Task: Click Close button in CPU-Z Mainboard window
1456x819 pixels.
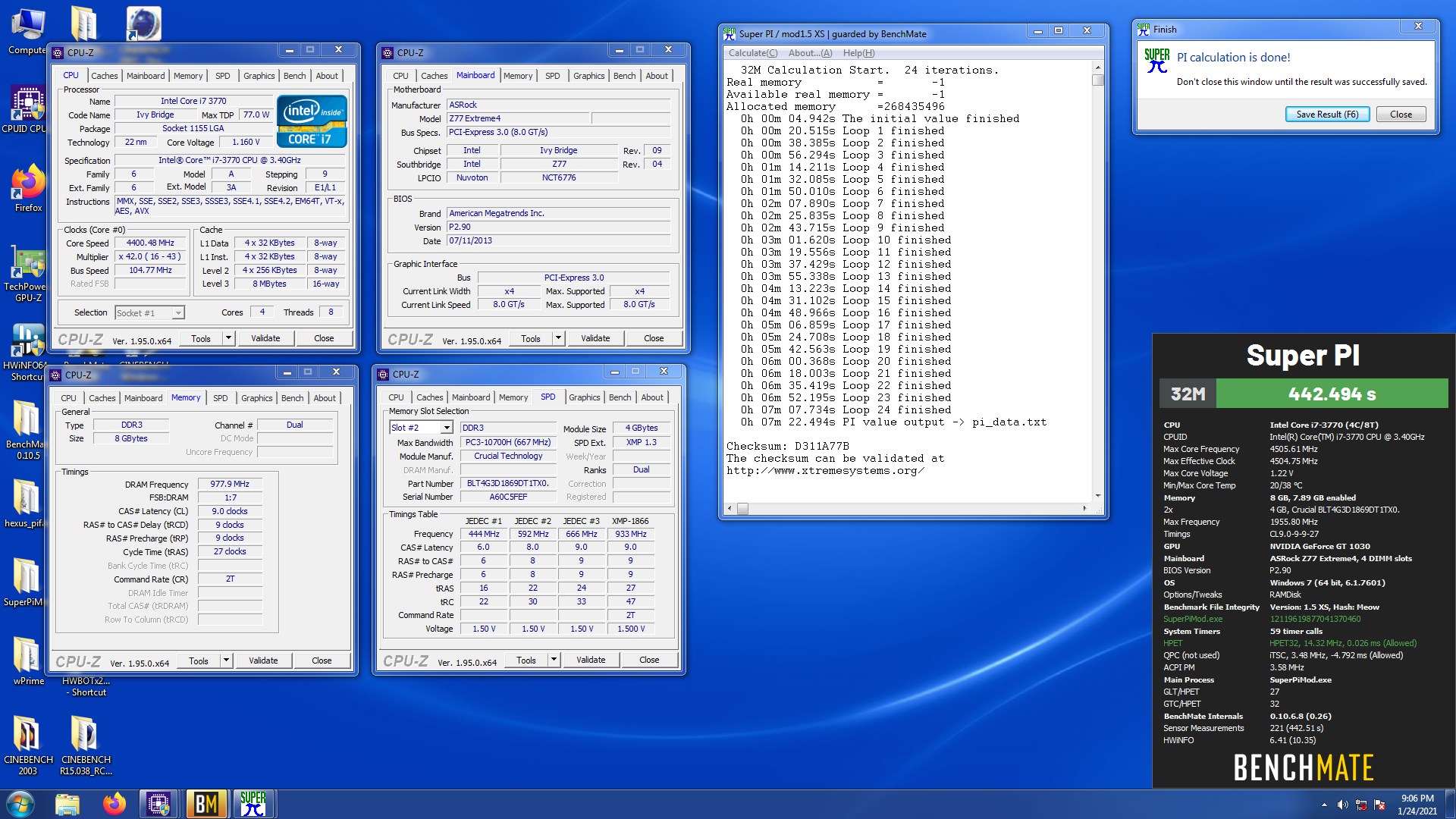Action: pos(654,338)
